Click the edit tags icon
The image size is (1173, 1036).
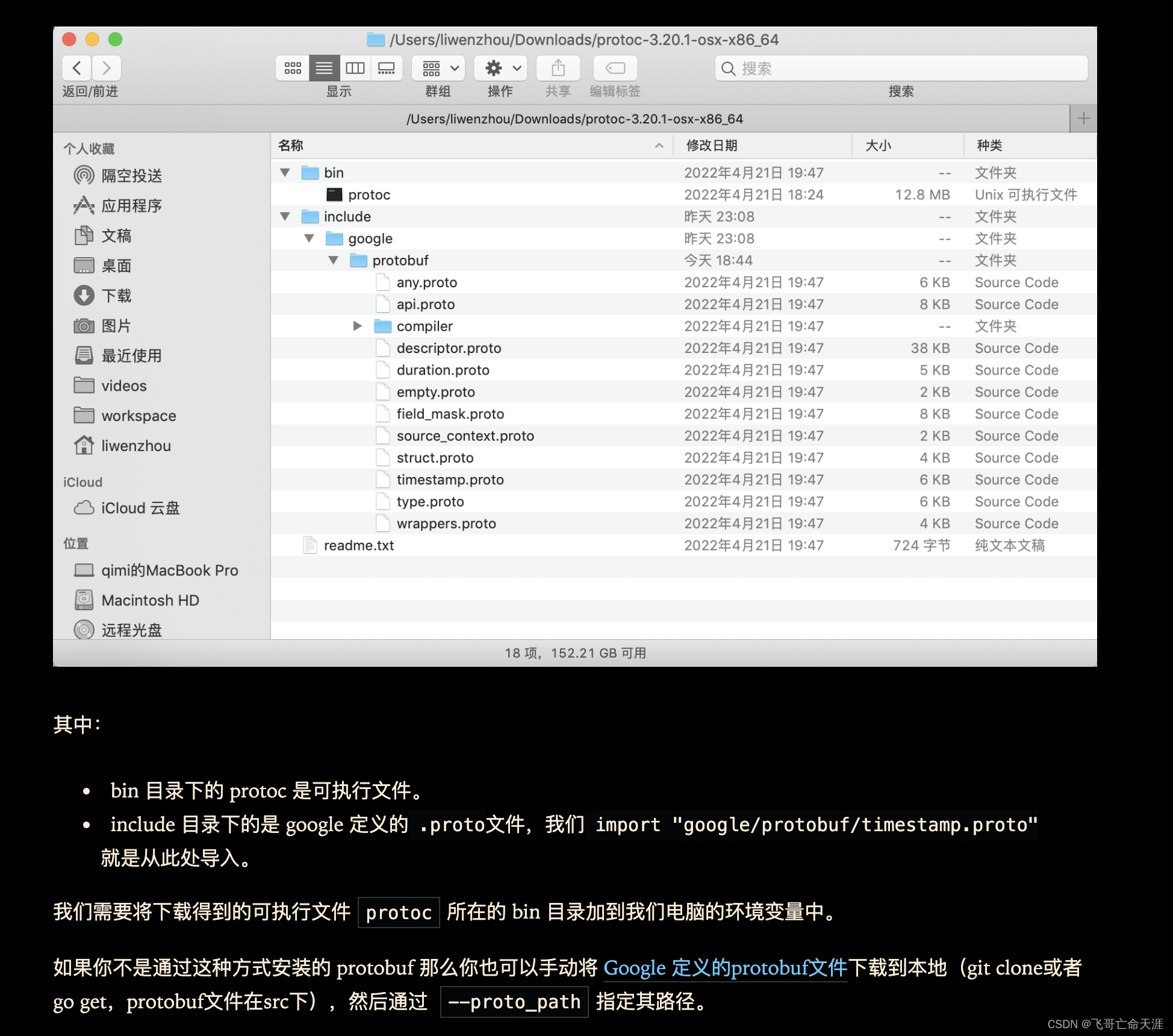coord(613,68)
